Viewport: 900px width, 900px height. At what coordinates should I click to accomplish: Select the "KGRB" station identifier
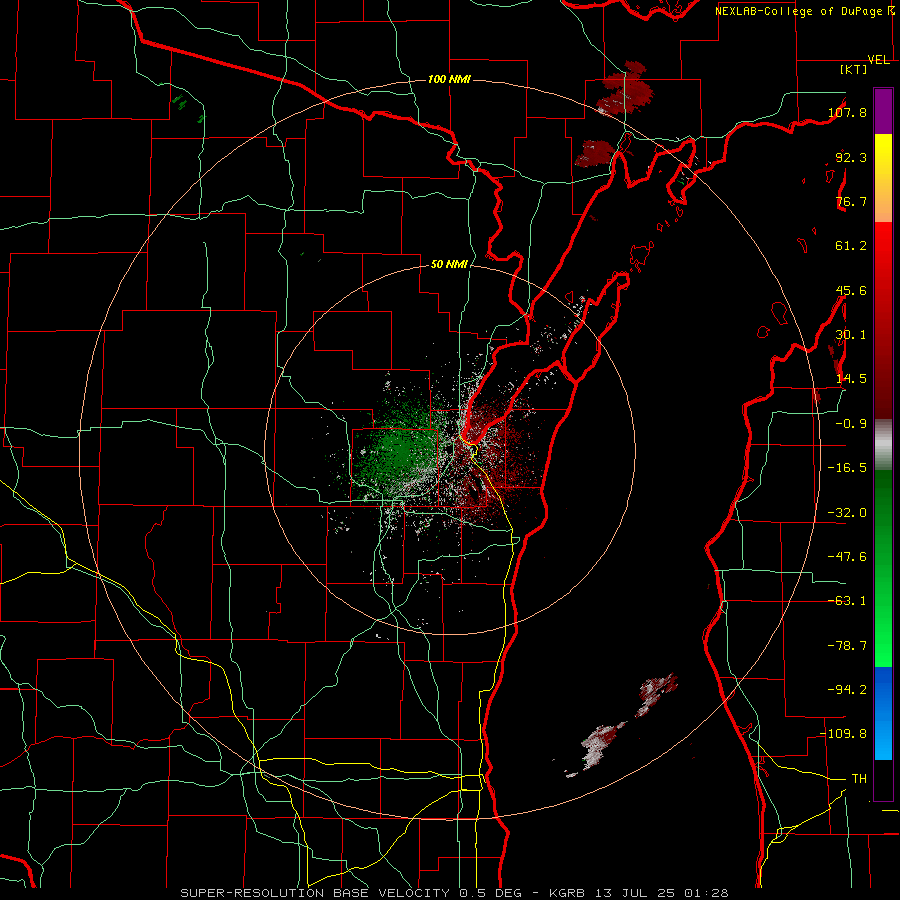coord(567,893)
